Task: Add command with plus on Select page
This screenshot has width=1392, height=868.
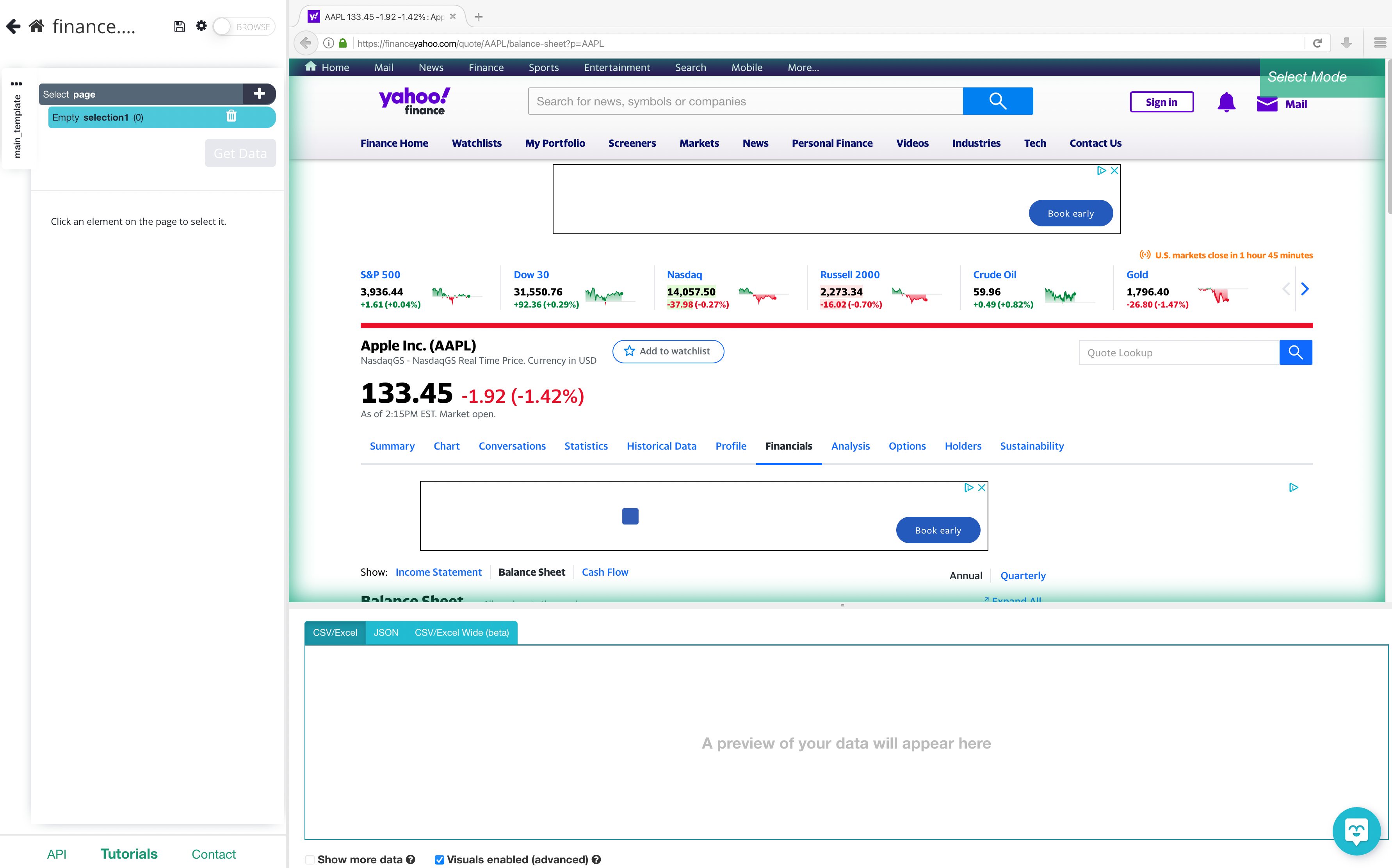Action: pyautogui.click(x=260, y=94)
